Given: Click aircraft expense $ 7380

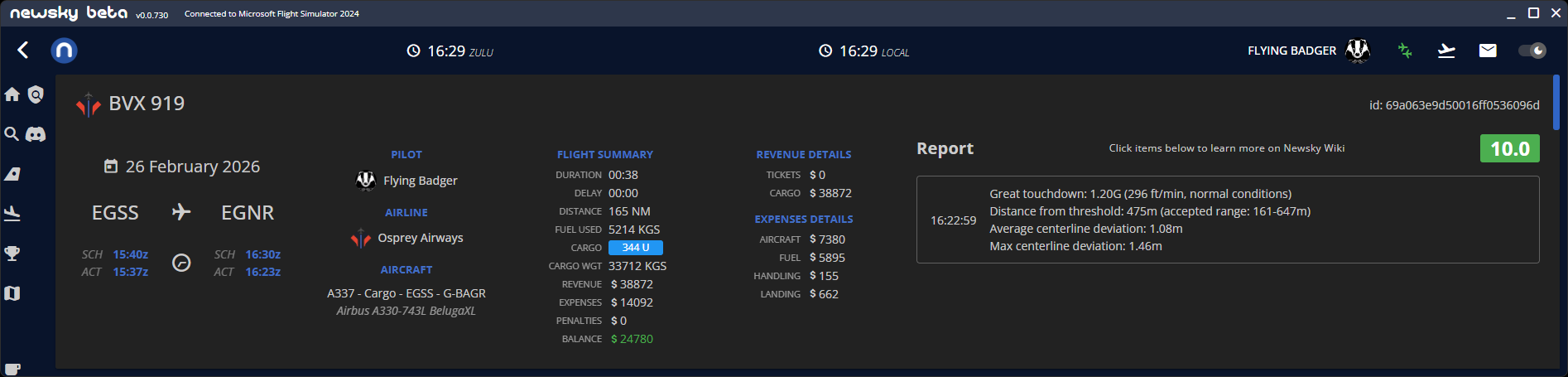Looking at the screenshot, I should 827,239.
